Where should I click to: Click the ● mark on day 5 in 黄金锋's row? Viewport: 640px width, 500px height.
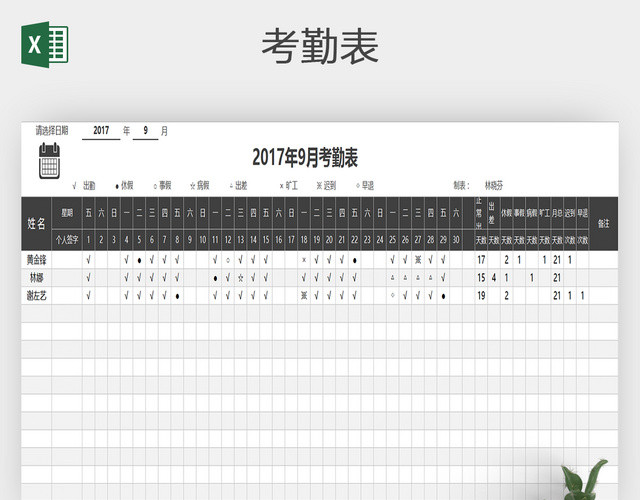tap(139, 260)
